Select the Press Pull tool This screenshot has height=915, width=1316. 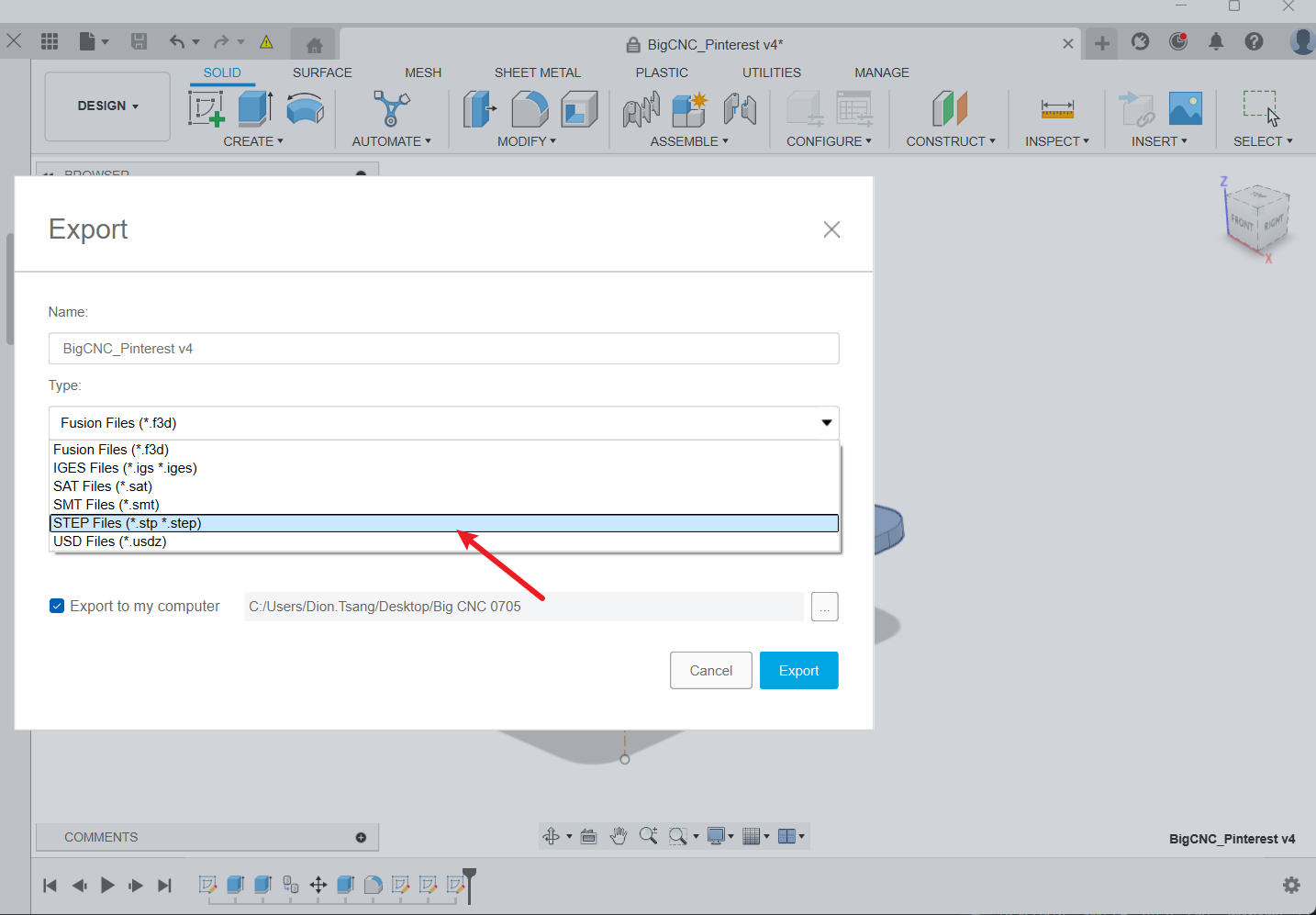point(480,108)
